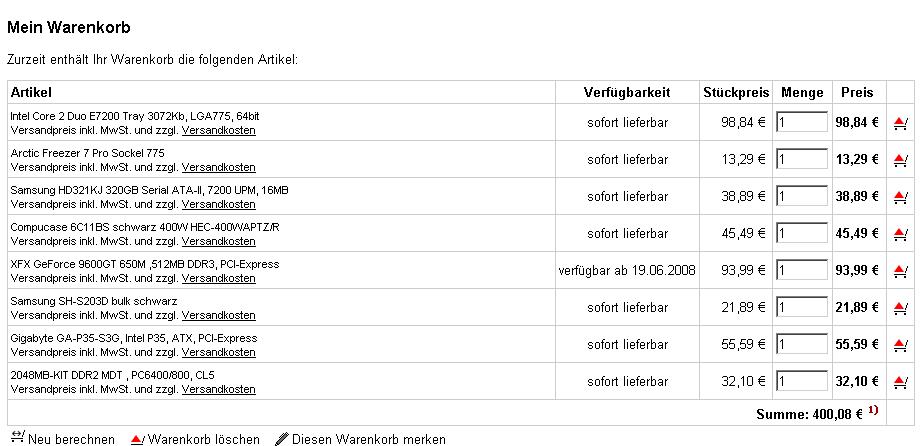
Task: Focus quantity field for Samsung SH-S203D
Action: (802, 307)
